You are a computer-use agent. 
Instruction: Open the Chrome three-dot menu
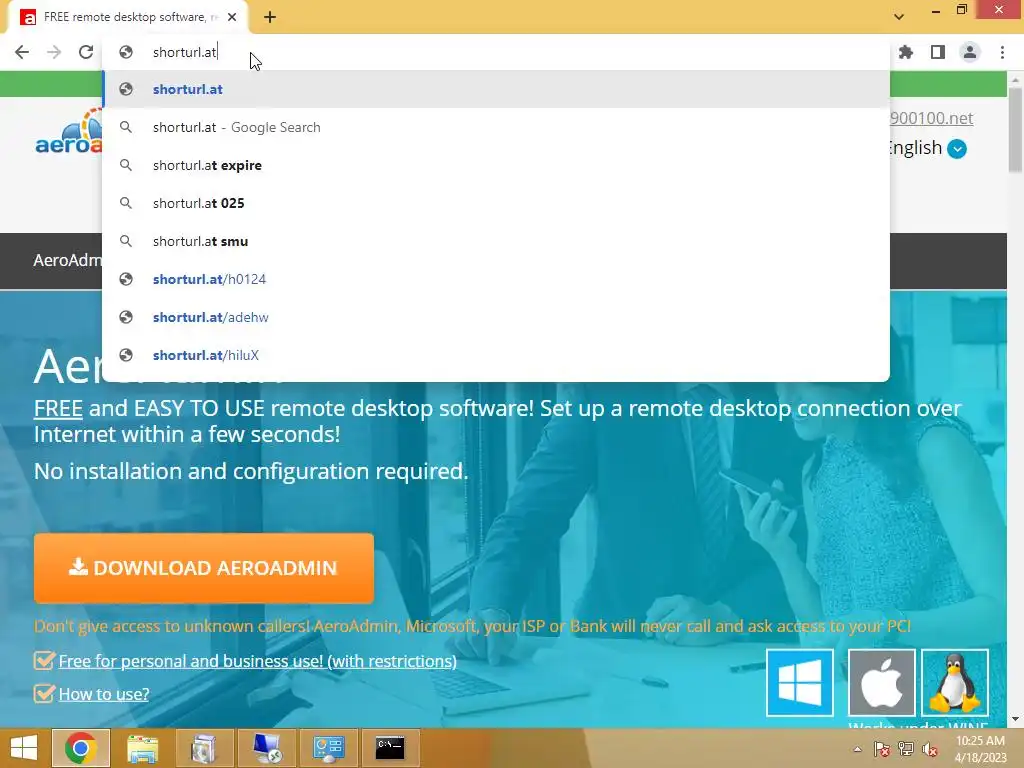[x=1002, y=52]
